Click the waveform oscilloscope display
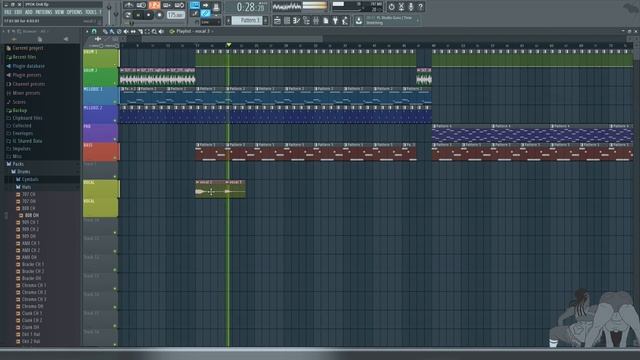Image resolution: width=640 pixels, height=360 pixels. (x=287, y=7)
